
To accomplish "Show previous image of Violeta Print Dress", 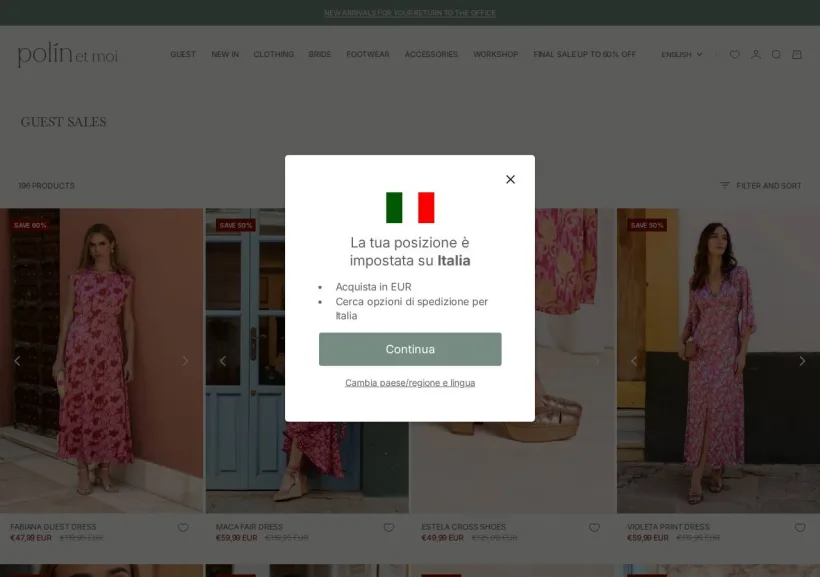I will (x=634, y=361).
